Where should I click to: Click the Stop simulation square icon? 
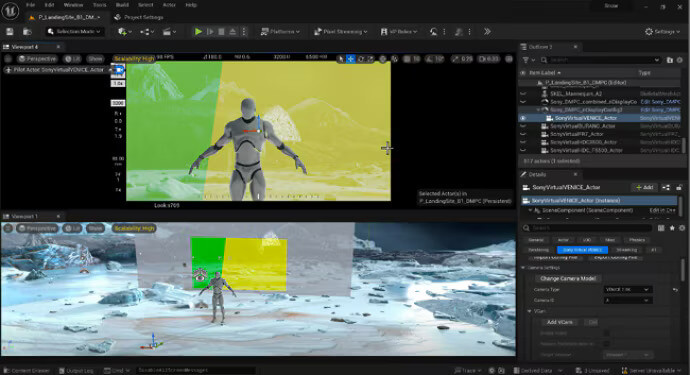coord(222,32)
